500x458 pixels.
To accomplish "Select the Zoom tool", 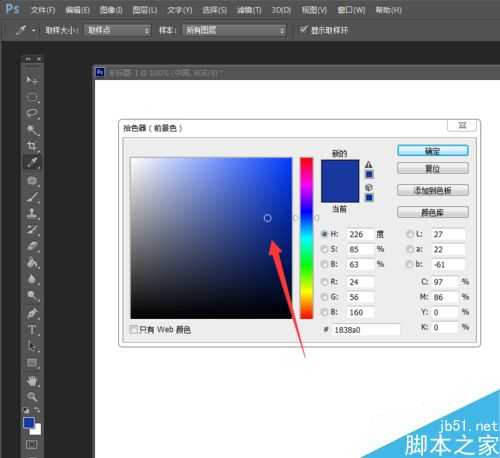I will (32, 397).
